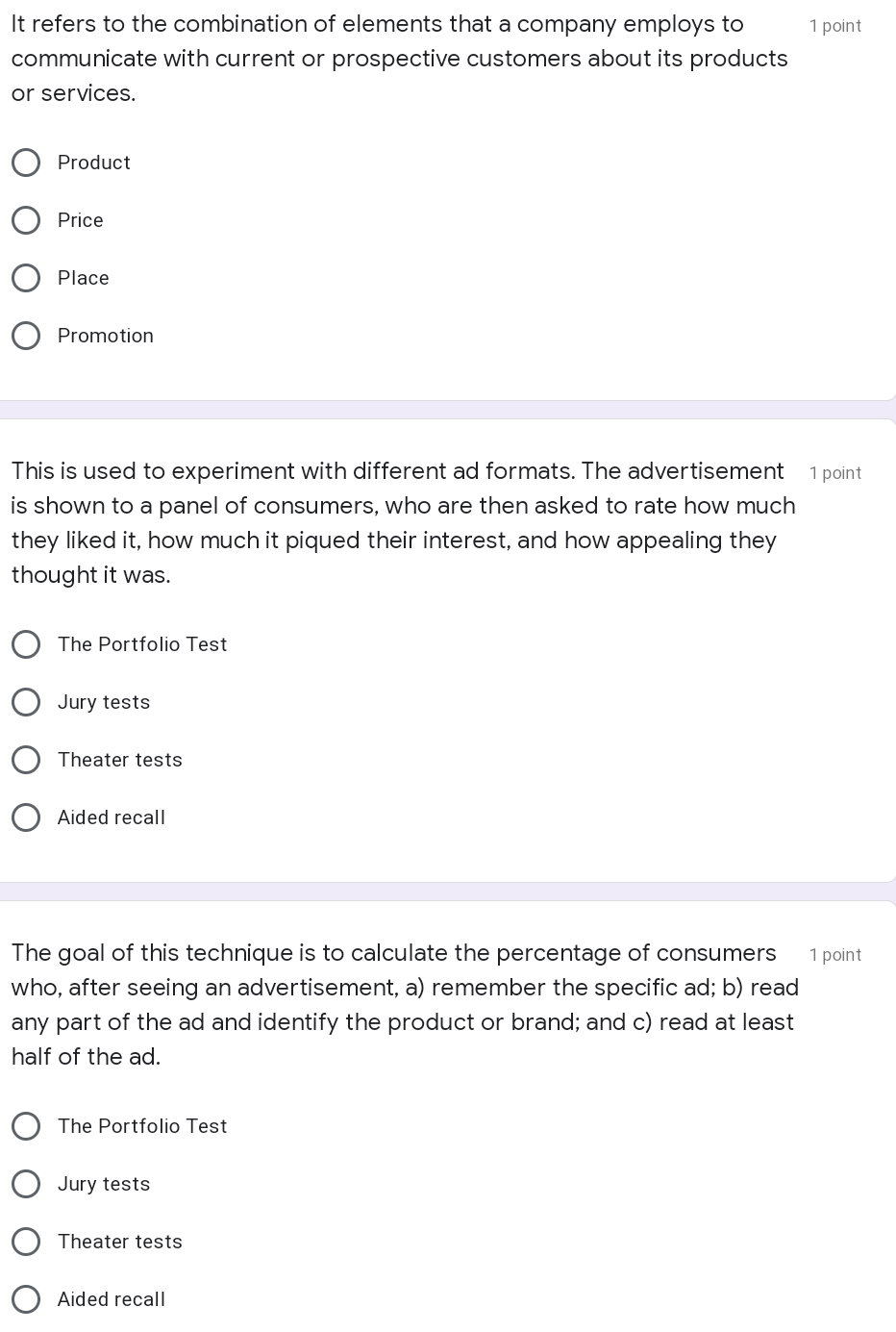Click the 1 point label on the first question
896x1332 pixels.
tap(834, 26)
